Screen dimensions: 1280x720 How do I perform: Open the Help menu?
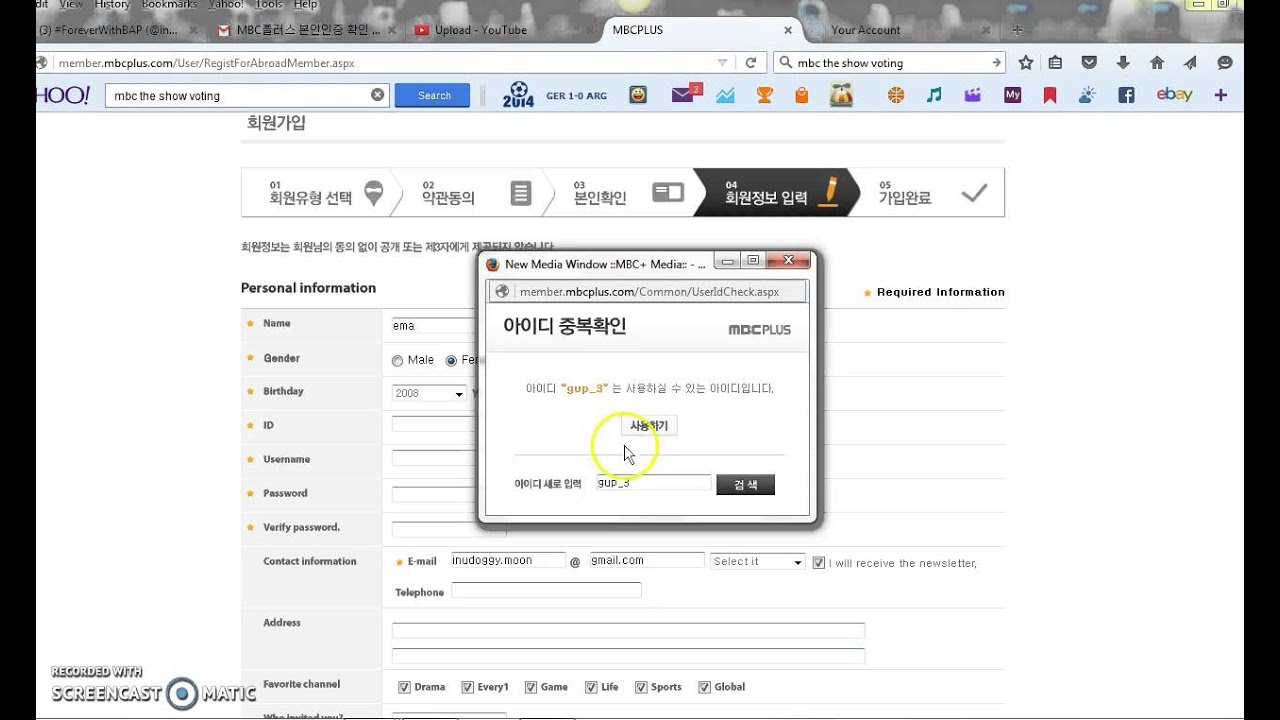305,5
